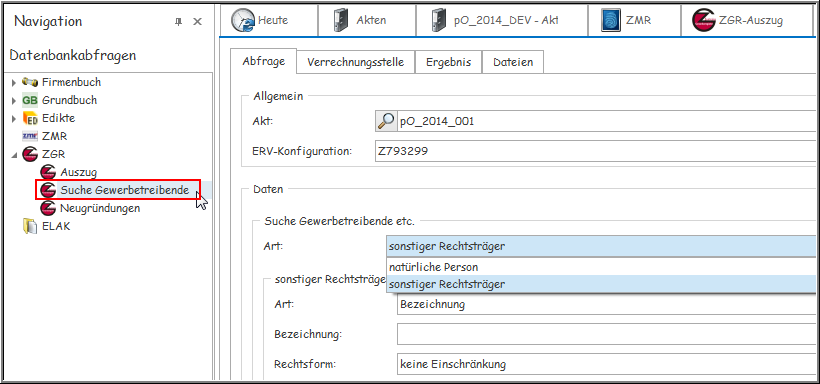Open the pO_2014_DEV - Akt tab

502,21
